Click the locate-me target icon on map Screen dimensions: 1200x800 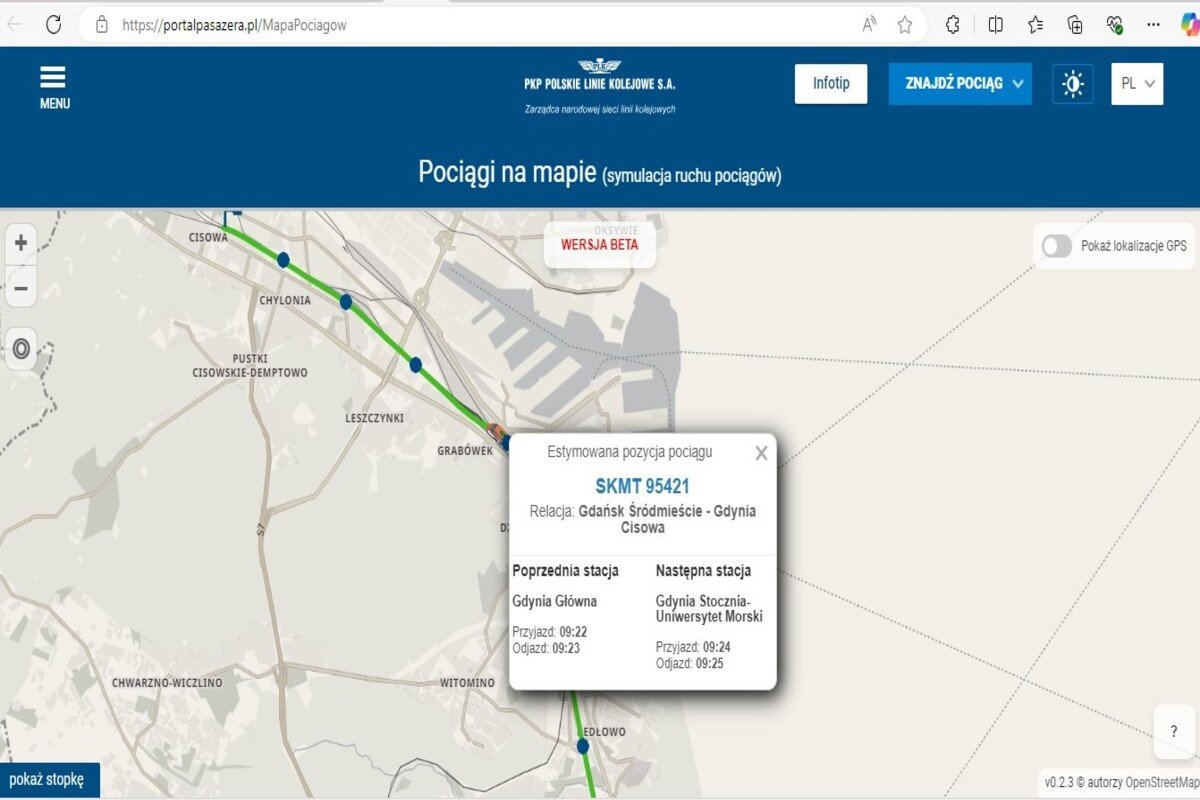click(21, 350)
